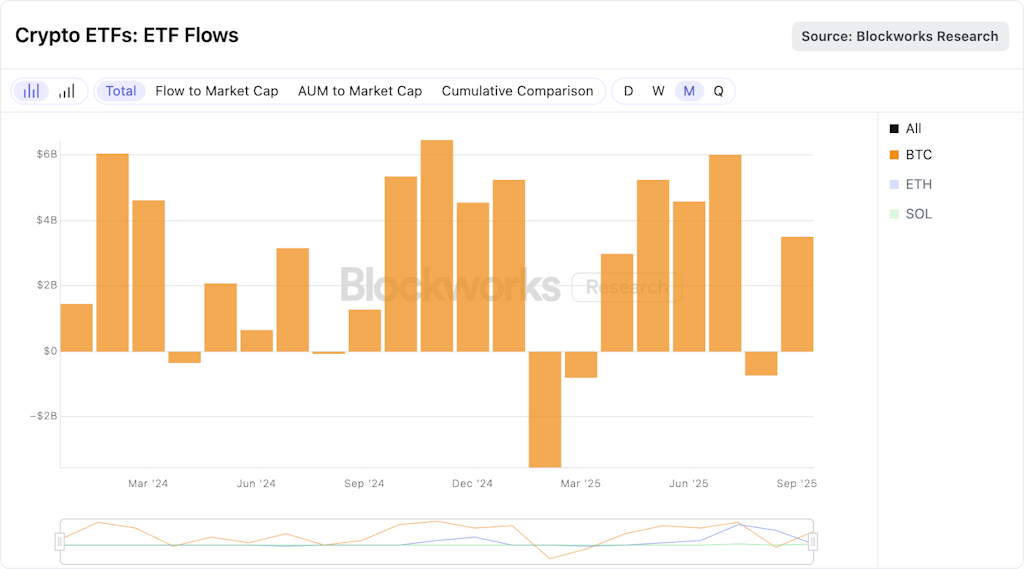Screen dimensions: 1024x569
Task: Select the cumulative ascending bars chart icon
Action: [66, 91]
